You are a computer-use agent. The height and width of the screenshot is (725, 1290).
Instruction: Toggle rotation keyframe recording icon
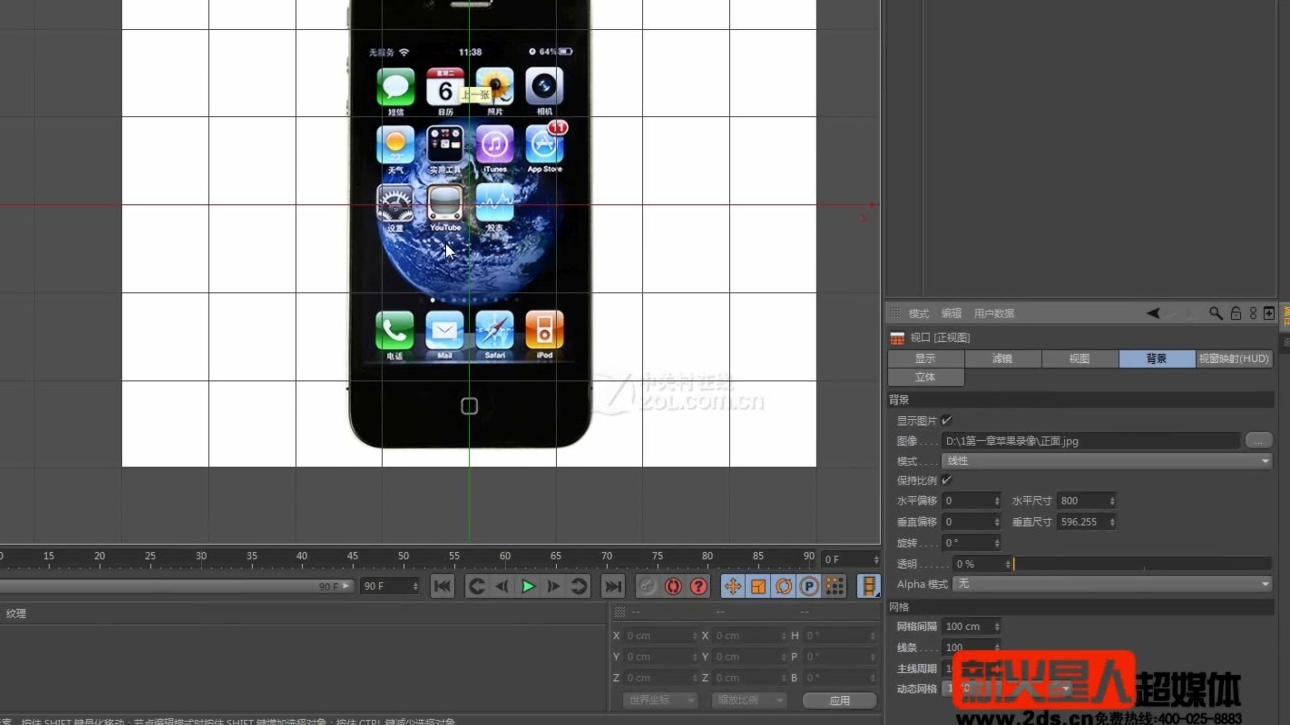tap(784, 587)
